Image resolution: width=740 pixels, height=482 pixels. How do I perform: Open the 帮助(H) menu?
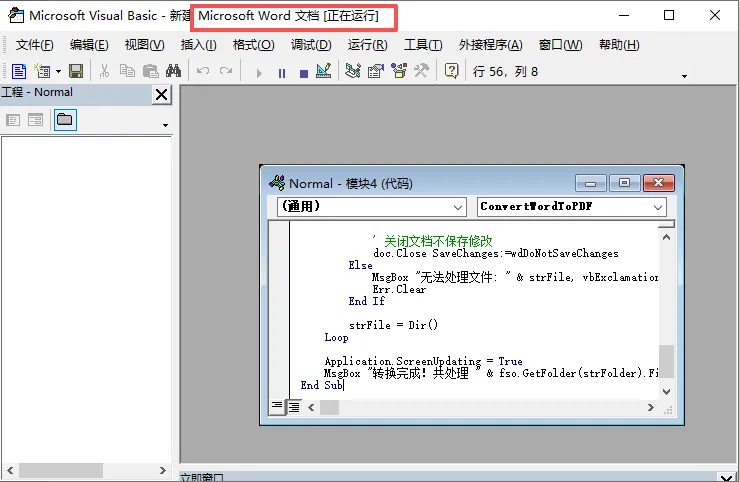[x=619, y=45]
